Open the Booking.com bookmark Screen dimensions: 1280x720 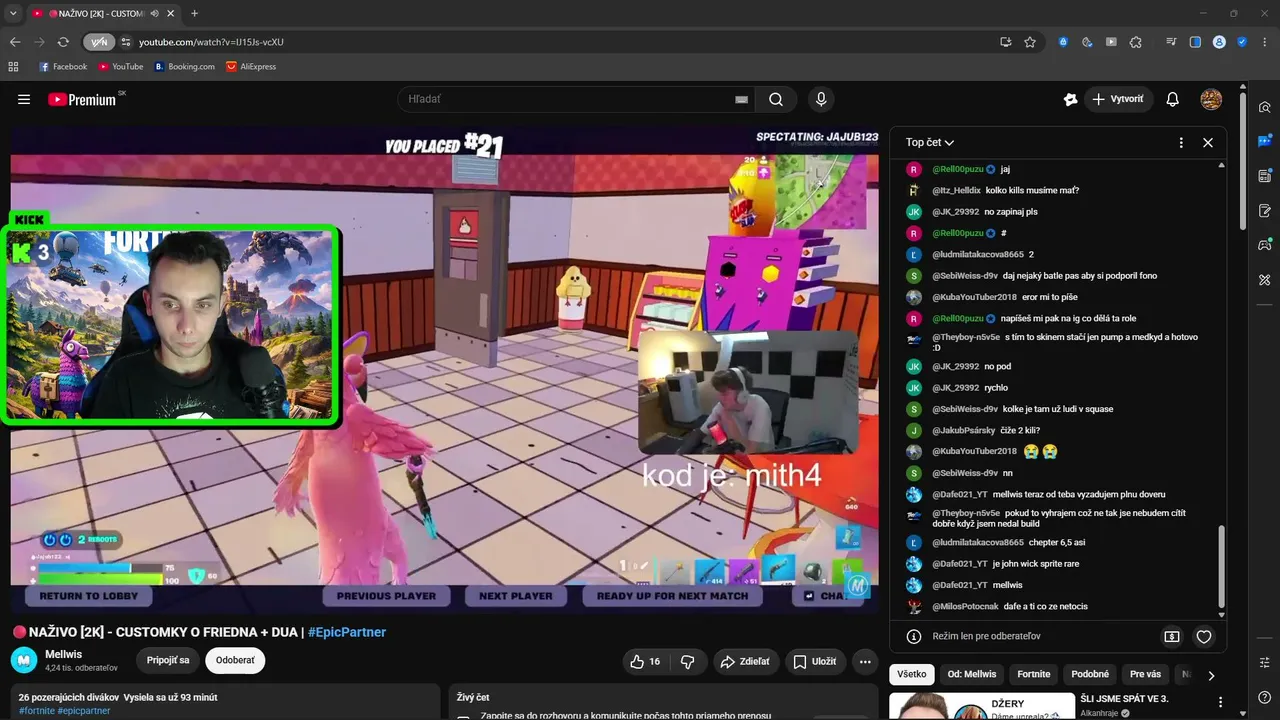click(184, 67)
